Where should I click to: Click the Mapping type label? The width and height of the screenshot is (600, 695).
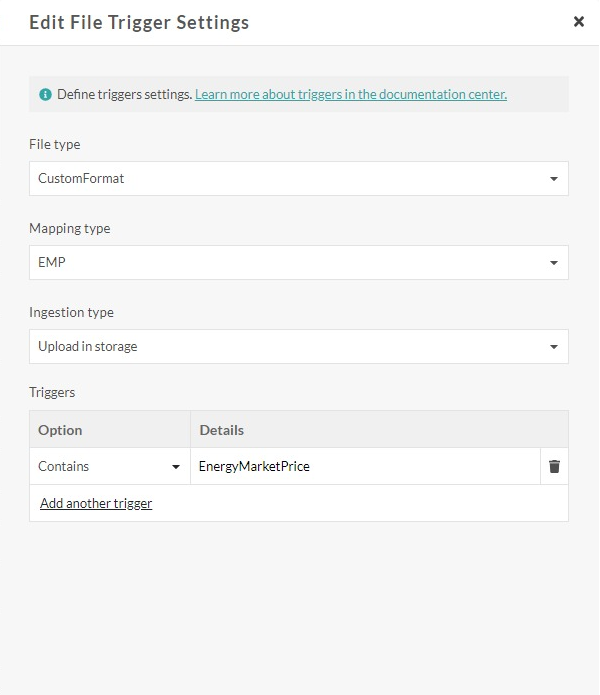tap(70, 228)
